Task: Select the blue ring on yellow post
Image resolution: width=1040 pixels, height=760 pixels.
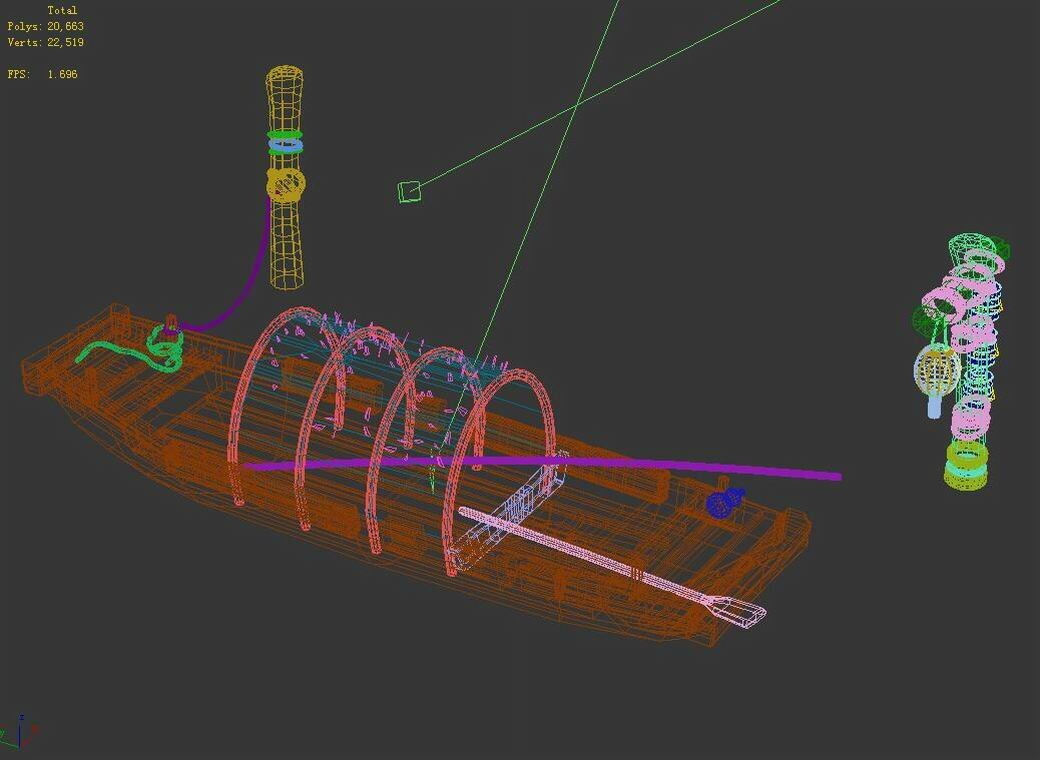Action: click(x=286, y=143)
